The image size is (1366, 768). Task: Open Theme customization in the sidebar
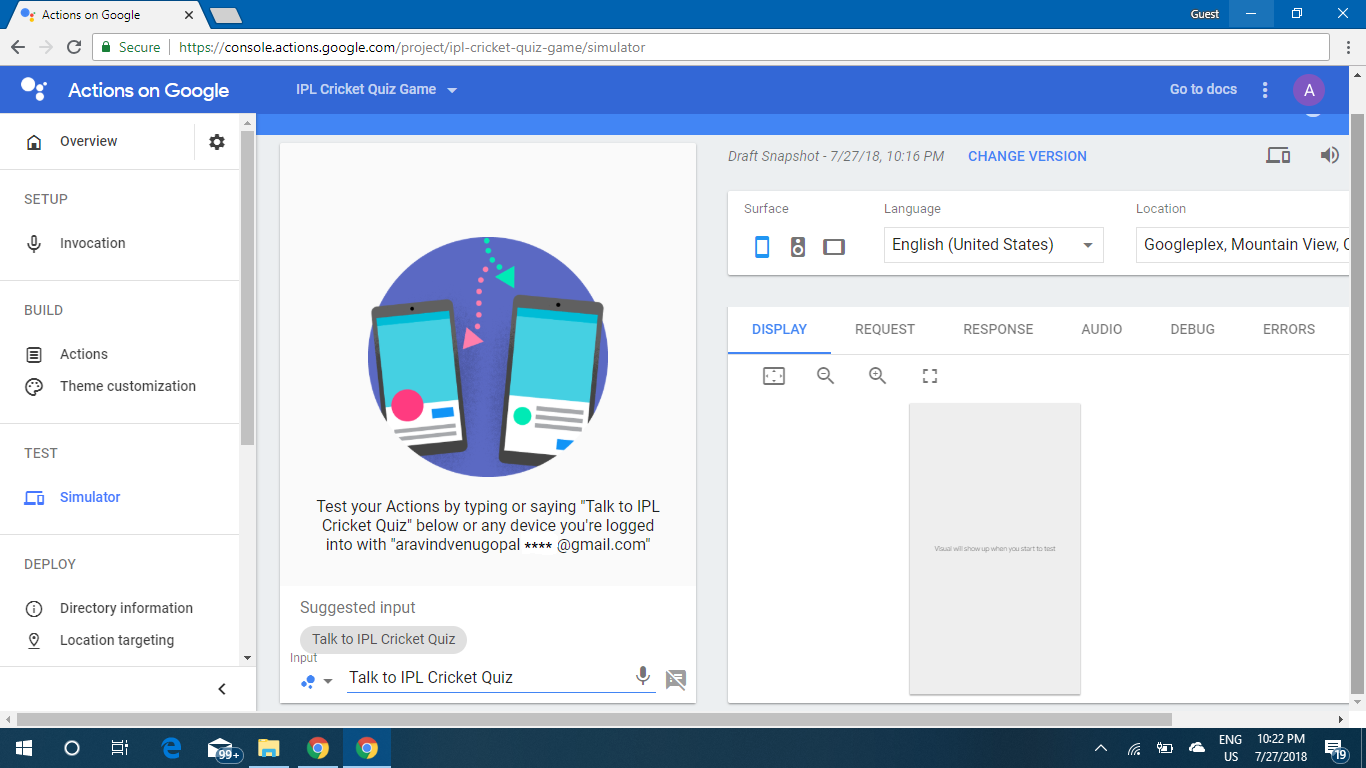point(128,387)
